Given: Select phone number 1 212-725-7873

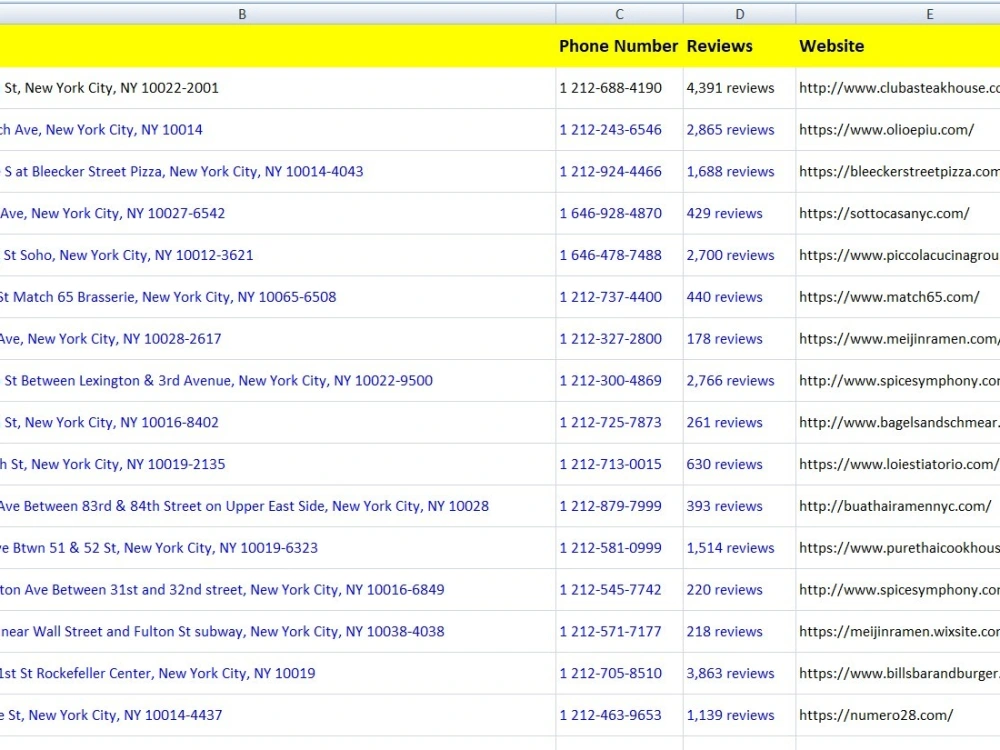Looking at the screenshot, I should (x=610, y=422).
